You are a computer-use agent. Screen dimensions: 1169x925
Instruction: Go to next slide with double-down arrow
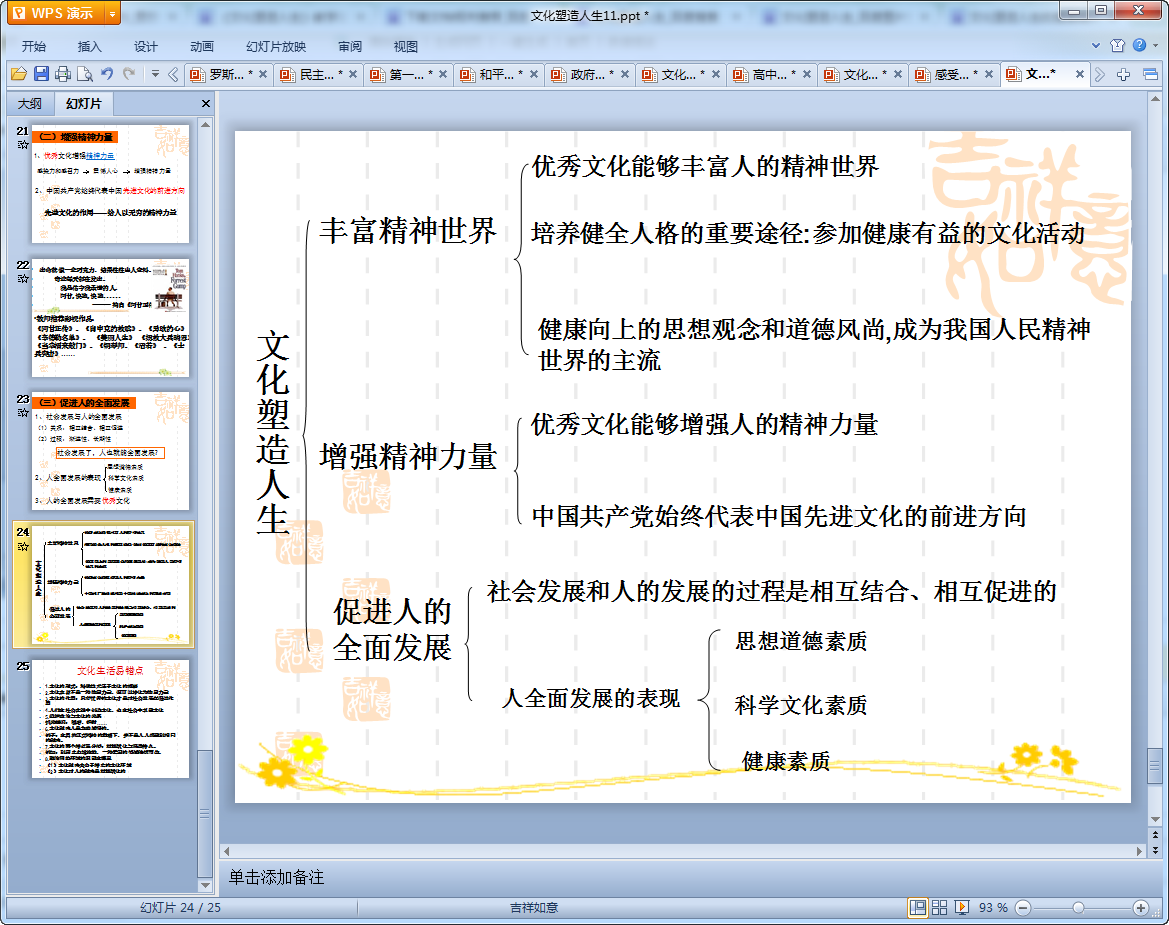coord(1155,850)
